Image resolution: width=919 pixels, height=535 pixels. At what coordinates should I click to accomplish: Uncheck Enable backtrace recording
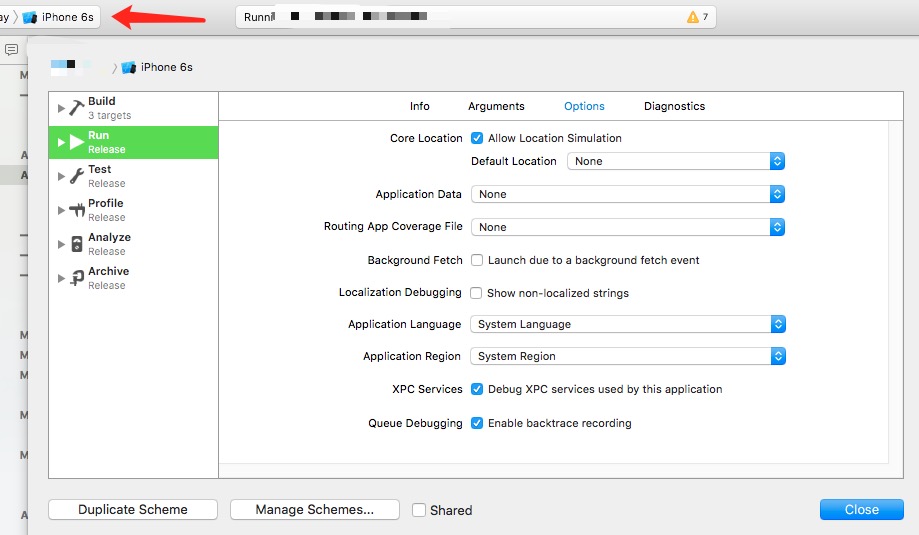coord(477,423)
